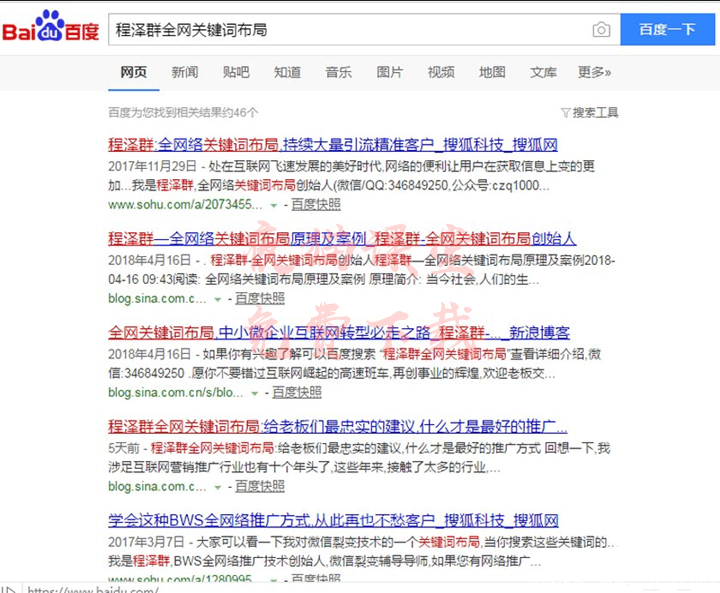720x593 pixels.
Task: Click the 百度一下 search button
Action: (x=667, y=29)
